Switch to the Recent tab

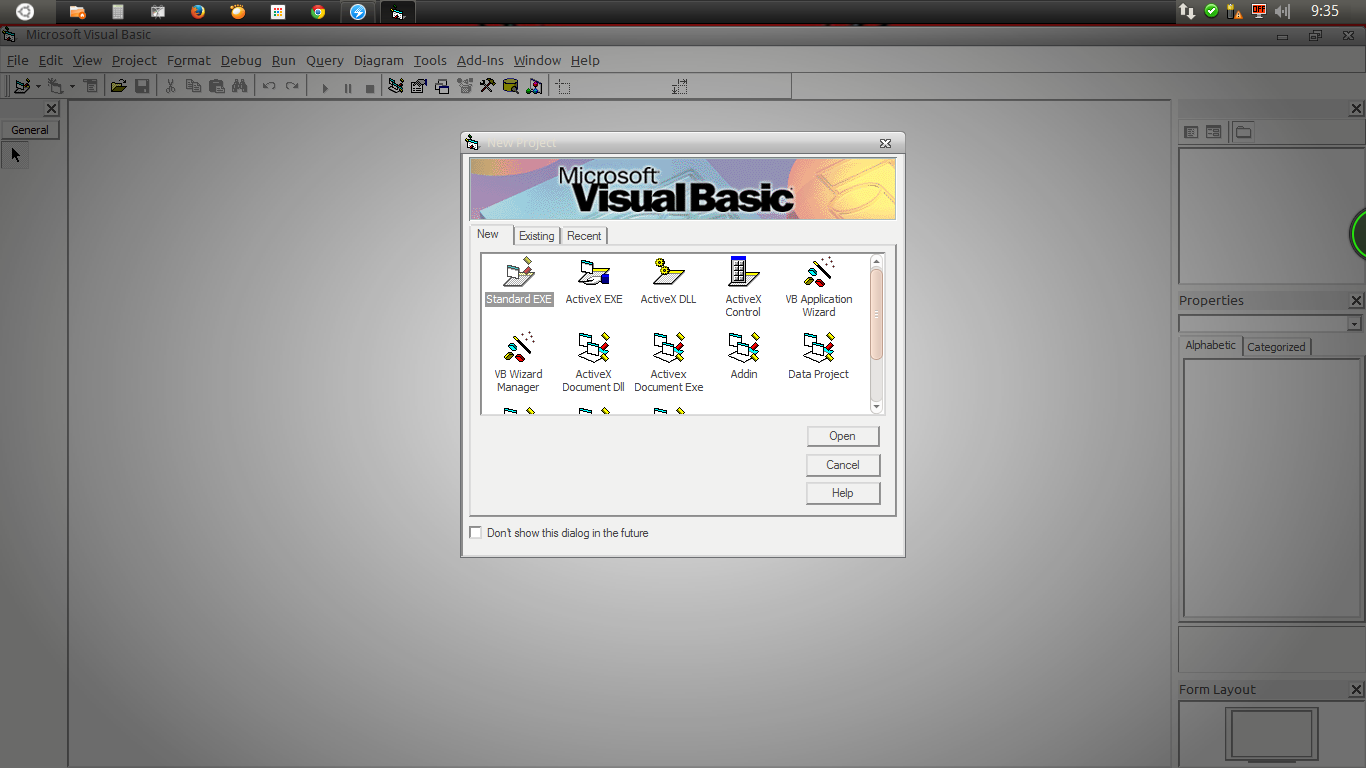[x=584, y=236]
